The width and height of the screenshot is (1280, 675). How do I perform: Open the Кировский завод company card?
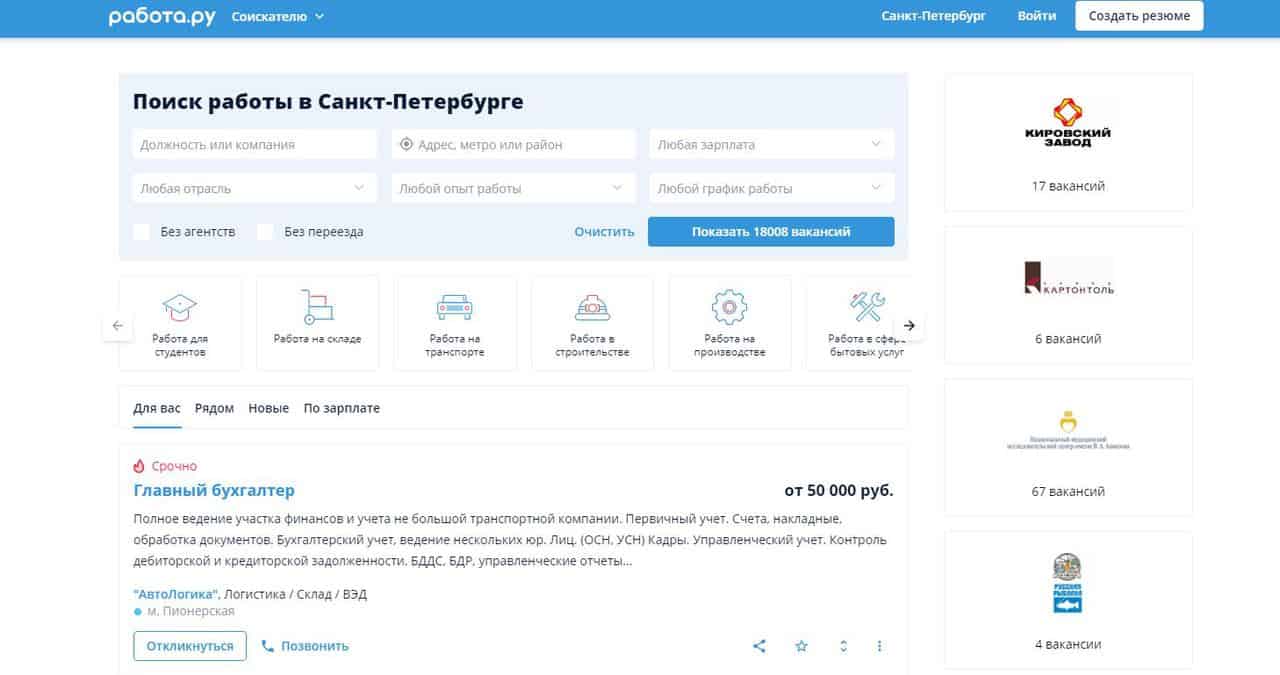pos(1068,142)
